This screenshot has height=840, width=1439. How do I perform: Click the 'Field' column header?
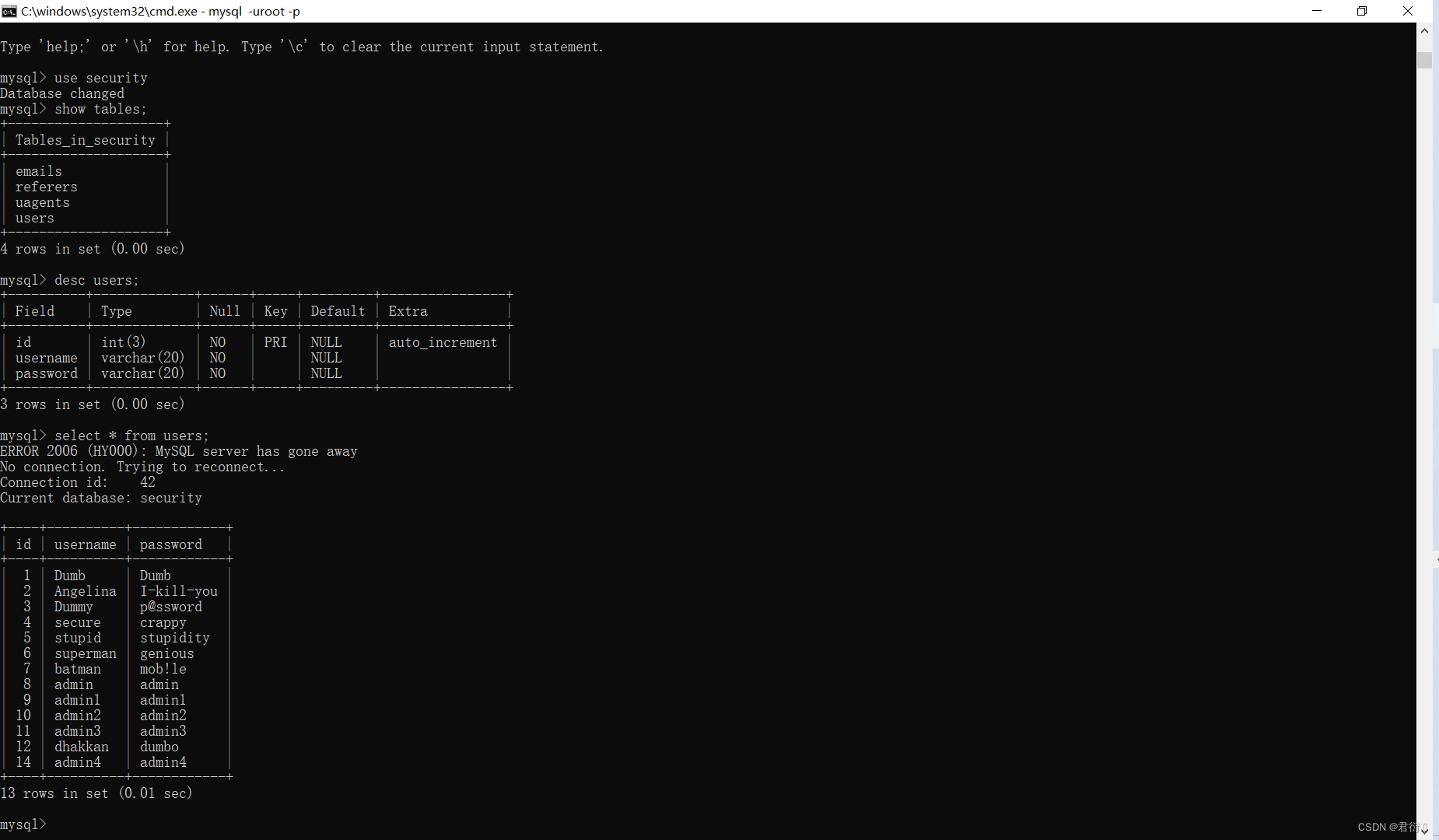(x=35, y=311)
